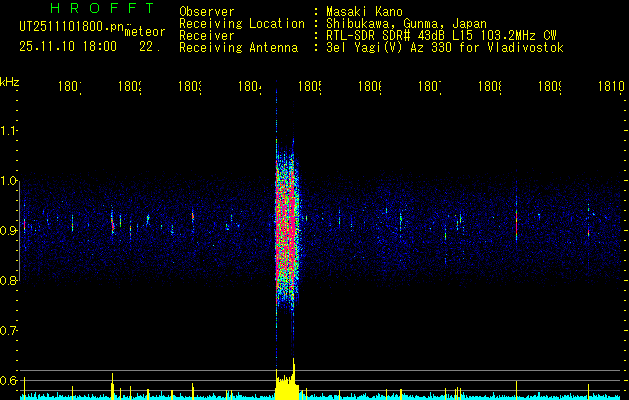Click the 1804 time axis label
The height and width of the screenshot is (400, 629).
[x=250, y=86]
